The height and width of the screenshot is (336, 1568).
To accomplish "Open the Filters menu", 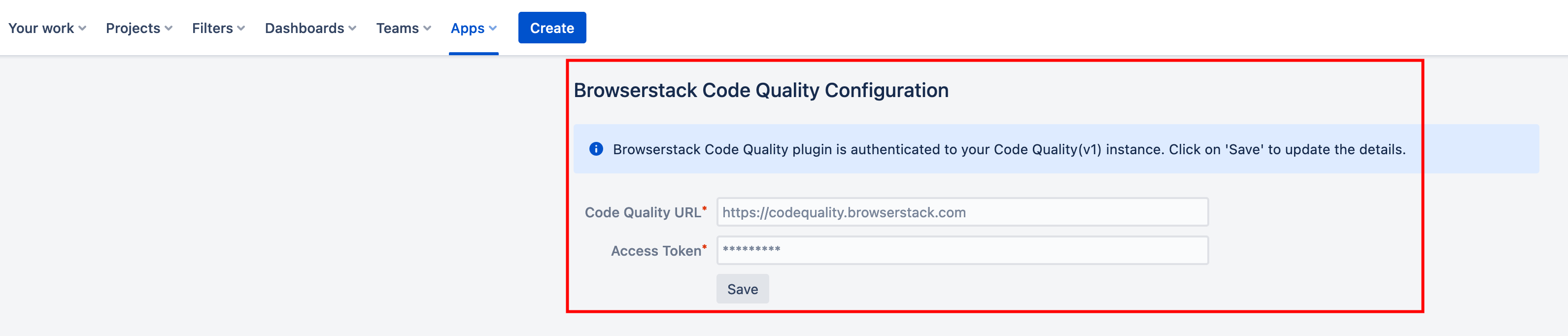I will click(212, 28).
